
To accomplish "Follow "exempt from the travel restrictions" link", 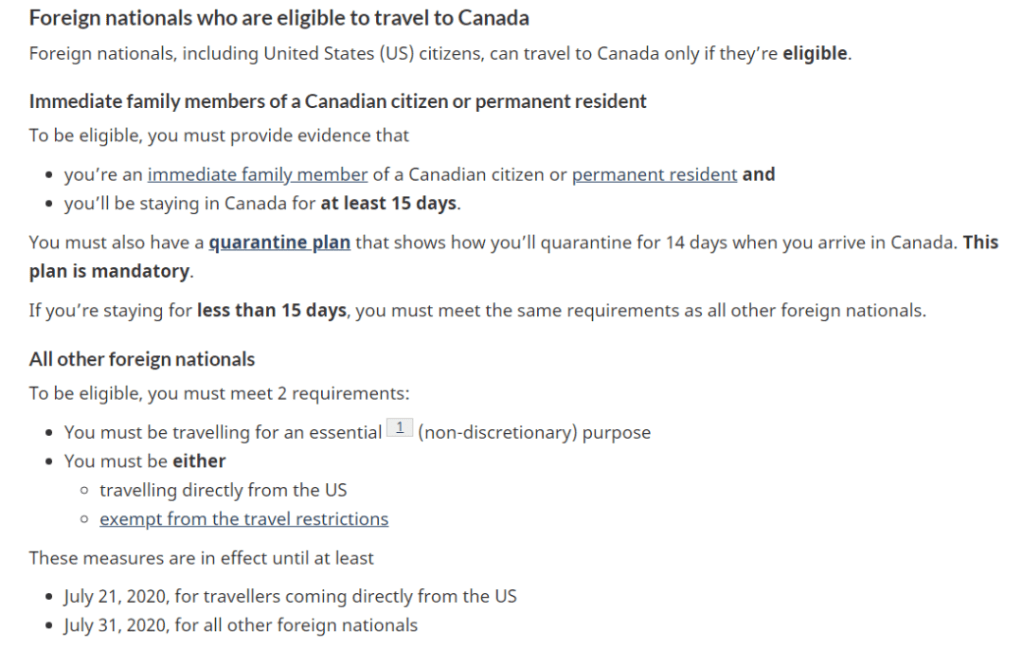I will pyautogui.click(x=244, y=519).
